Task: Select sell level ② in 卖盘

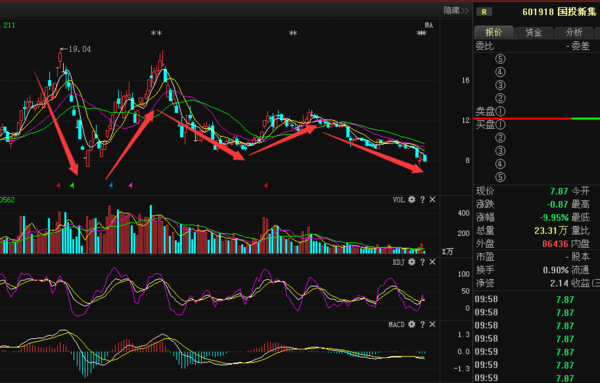Action: point(500,98)
